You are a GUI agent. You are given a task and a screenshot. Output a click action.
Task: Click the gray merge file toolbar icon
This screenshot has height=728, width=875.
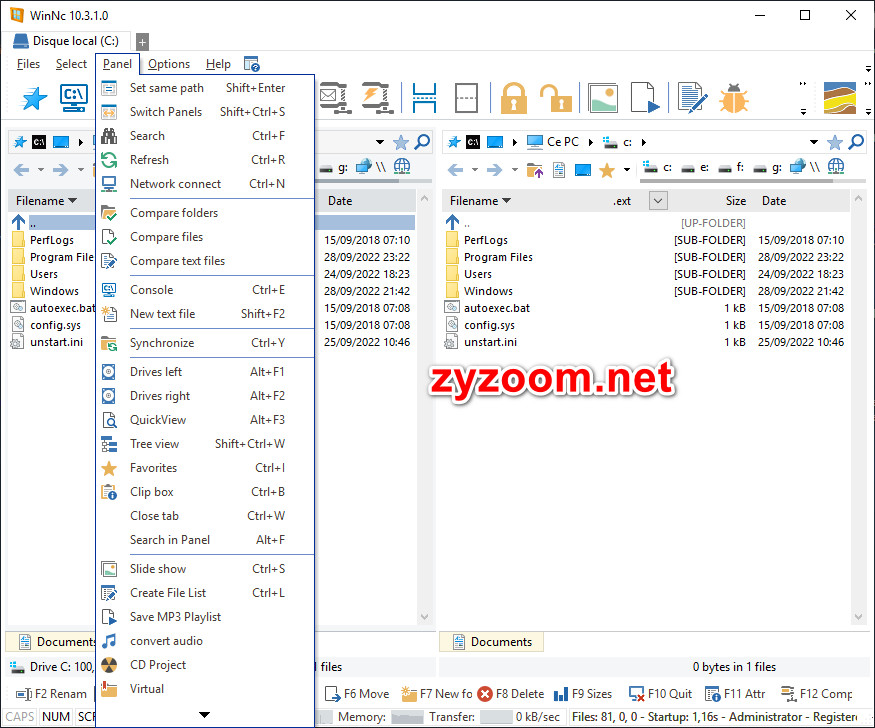pos(466,98)
